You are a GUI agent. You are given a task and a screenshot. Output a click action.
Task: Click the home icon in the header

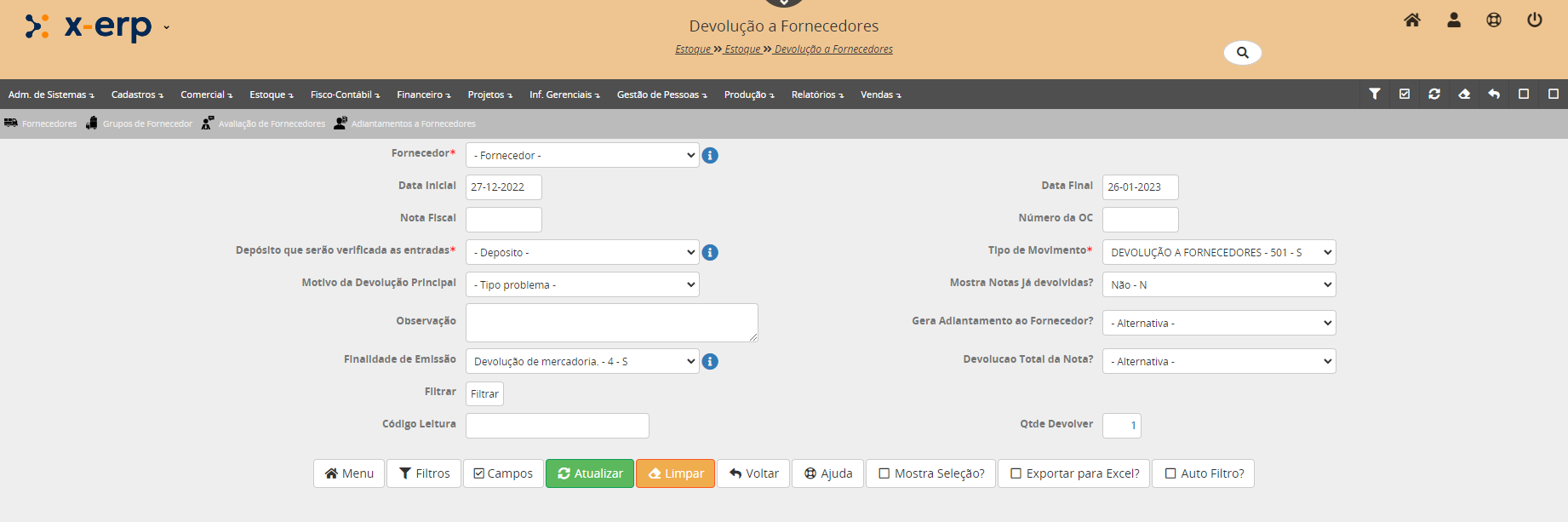[1412, 20]
